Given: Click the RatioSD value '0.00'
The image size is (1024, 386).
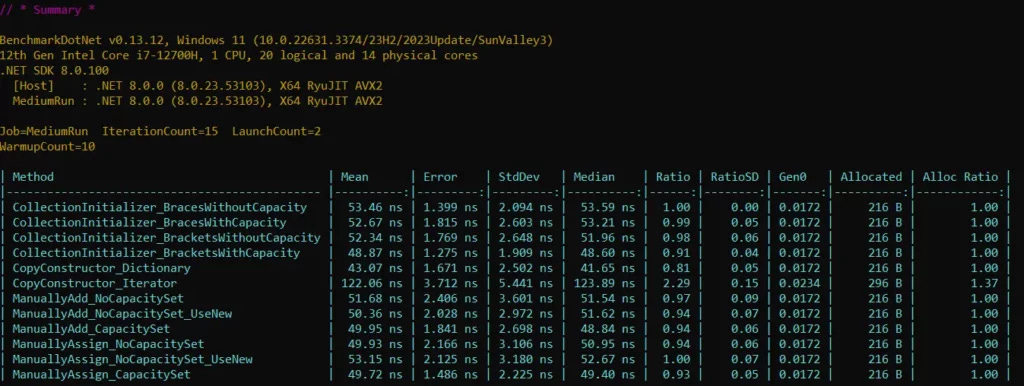Looking at the screenshot, I should (x=744, y=207).
